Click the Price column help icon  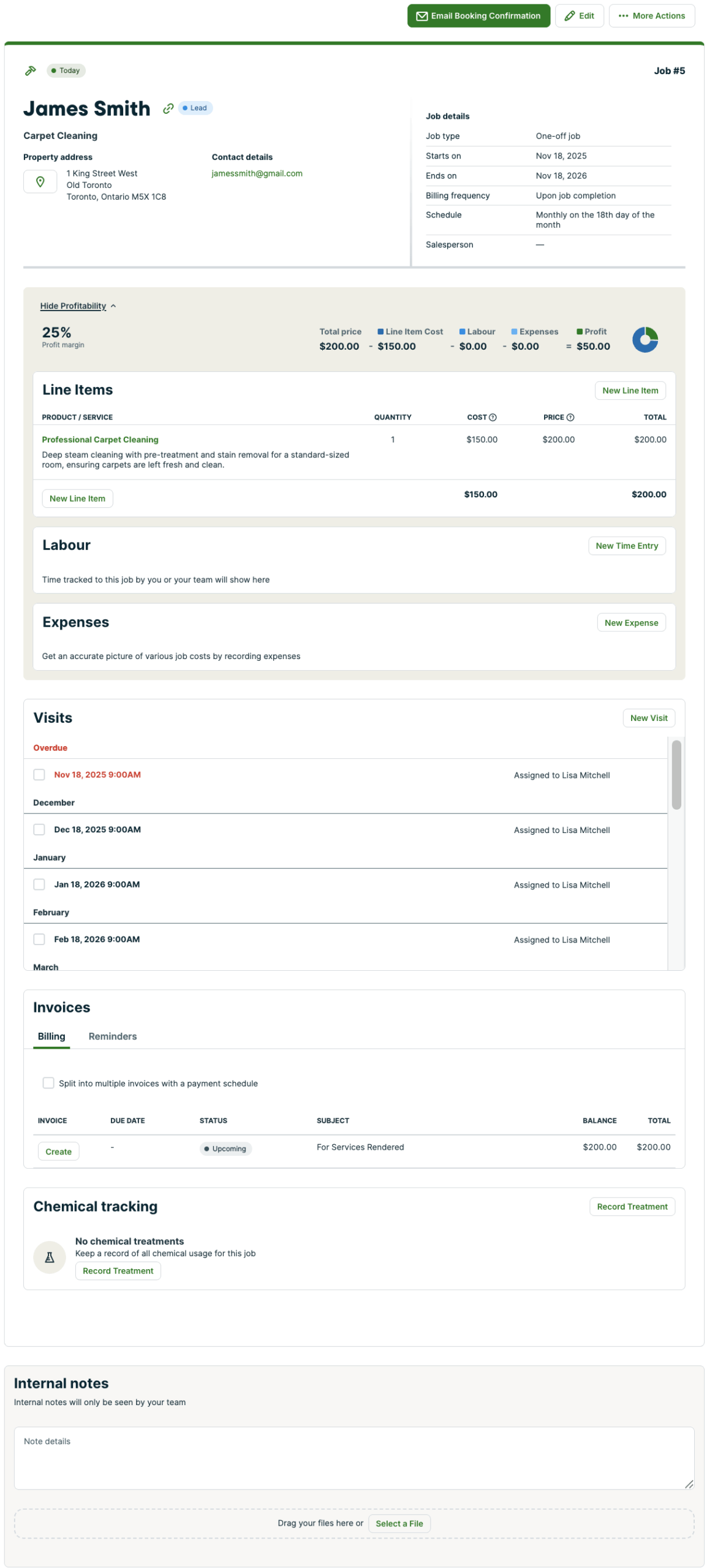pyautogui.click(x=570, y=417)
